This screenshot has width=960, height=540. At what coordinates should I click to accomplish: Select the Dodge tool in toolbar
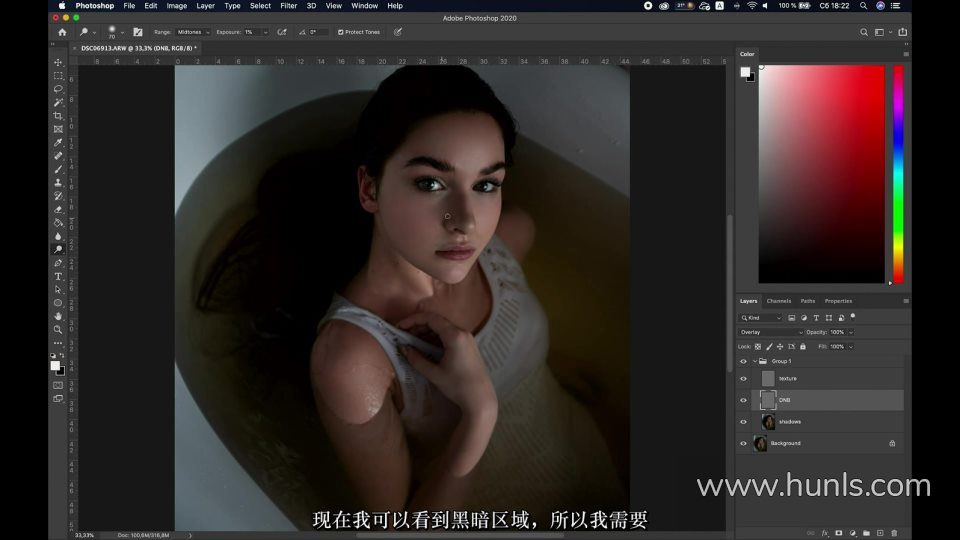[58, 250]
